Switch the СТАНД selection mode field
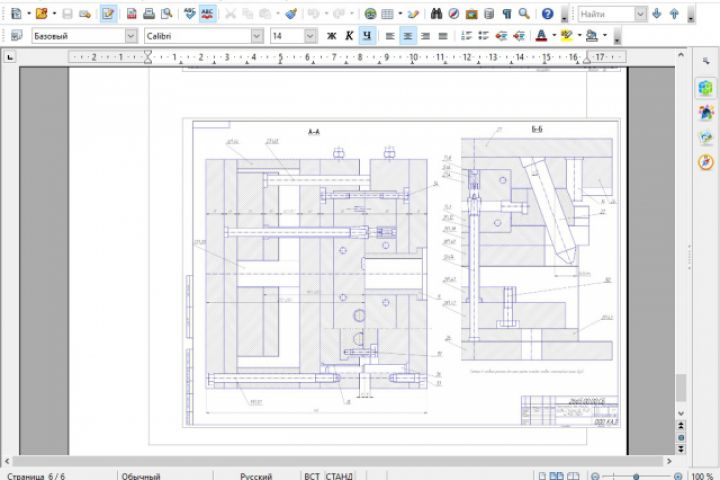This screenshot has height=480, width=720. coord(339,476)
